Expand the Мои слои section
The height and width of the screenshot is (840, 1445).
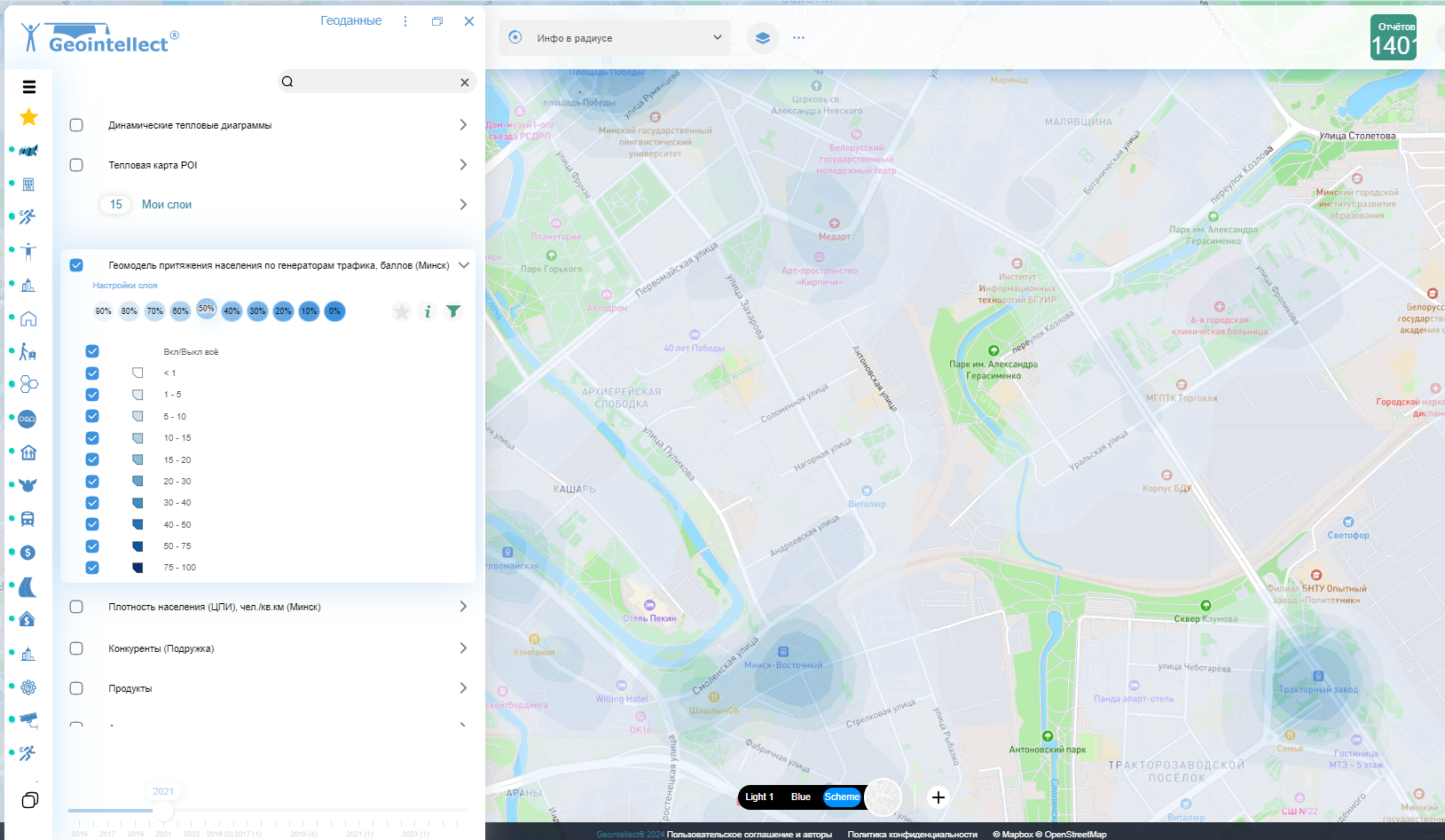tap(462, 205)
